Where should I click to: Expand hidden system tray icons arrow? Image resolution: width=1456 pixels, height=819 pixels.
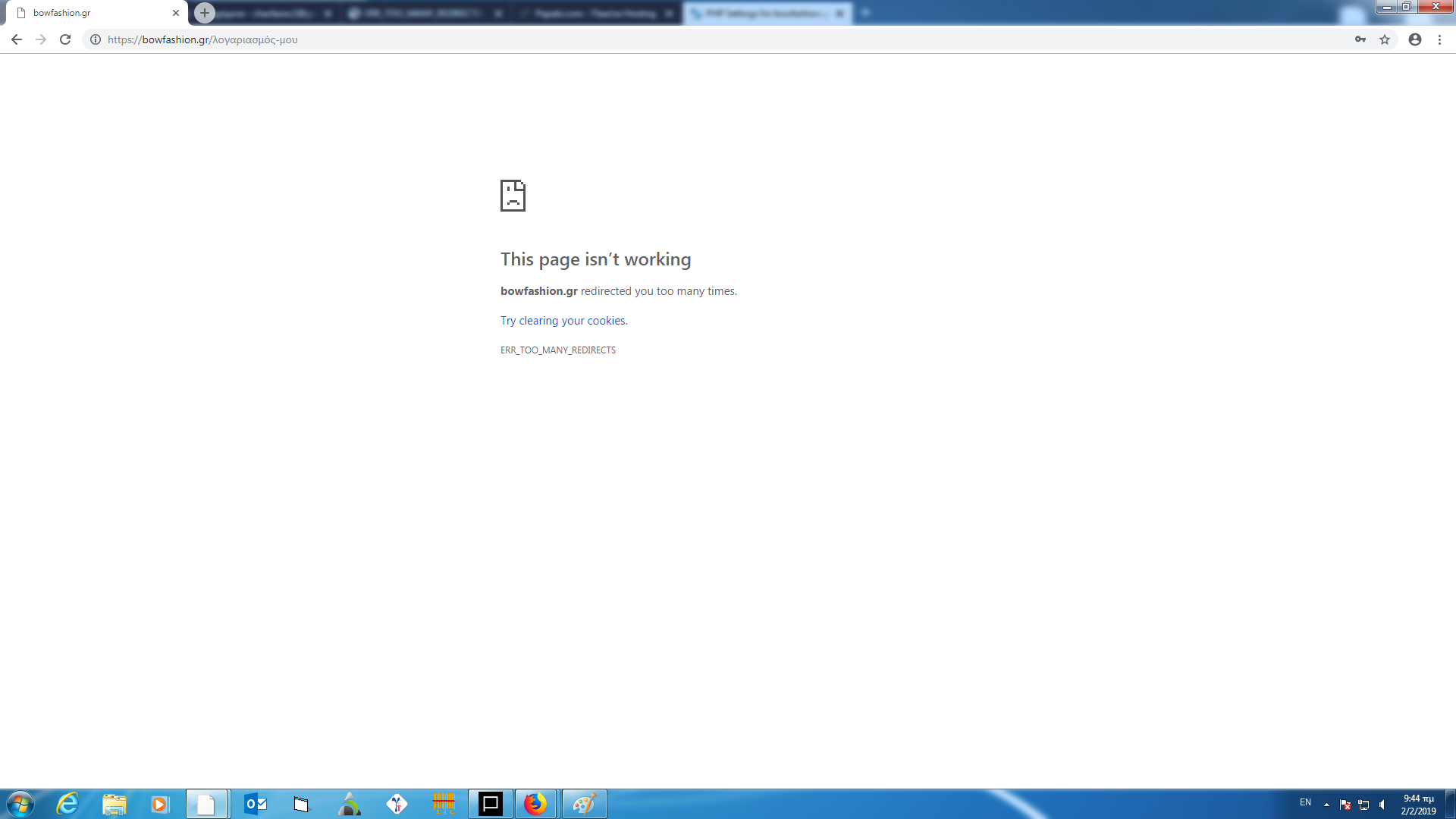[1326, 804]
